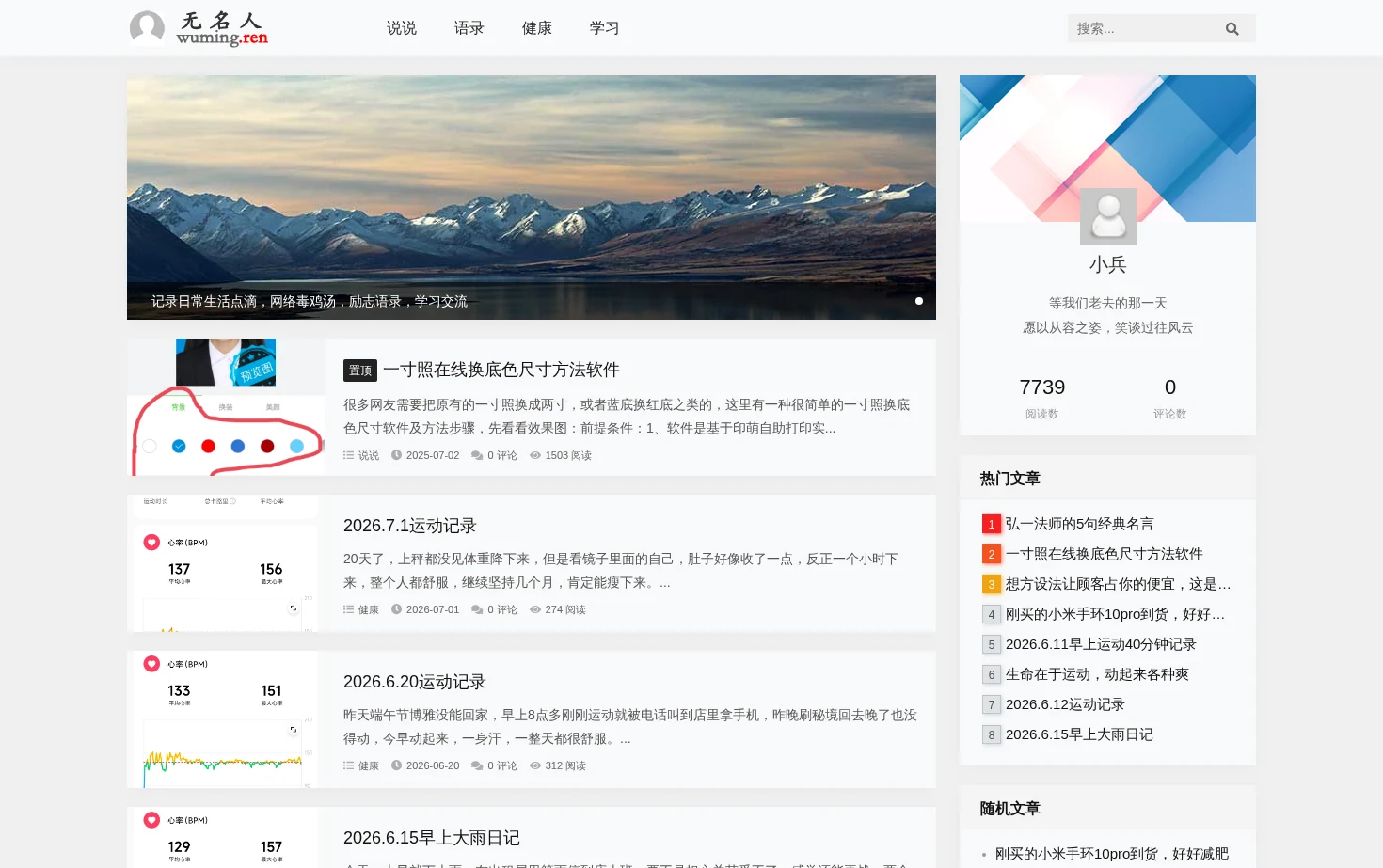
Task: Open hot article 生命在于运动，动起来各种爽
Action: click(1098, 674)
